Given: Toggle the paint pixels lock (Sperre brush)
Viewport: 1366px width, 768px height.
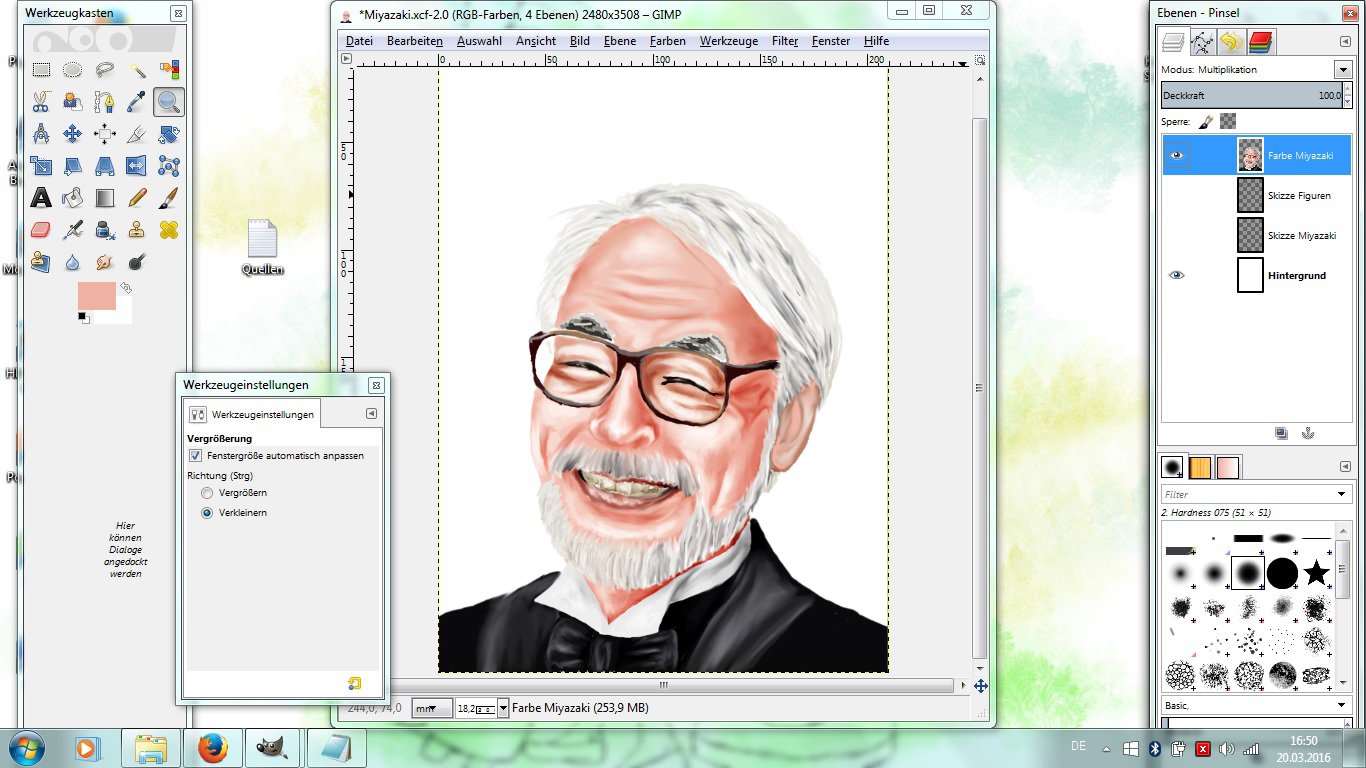Looking at the screenshot, I should click(x=1206, y=121).
